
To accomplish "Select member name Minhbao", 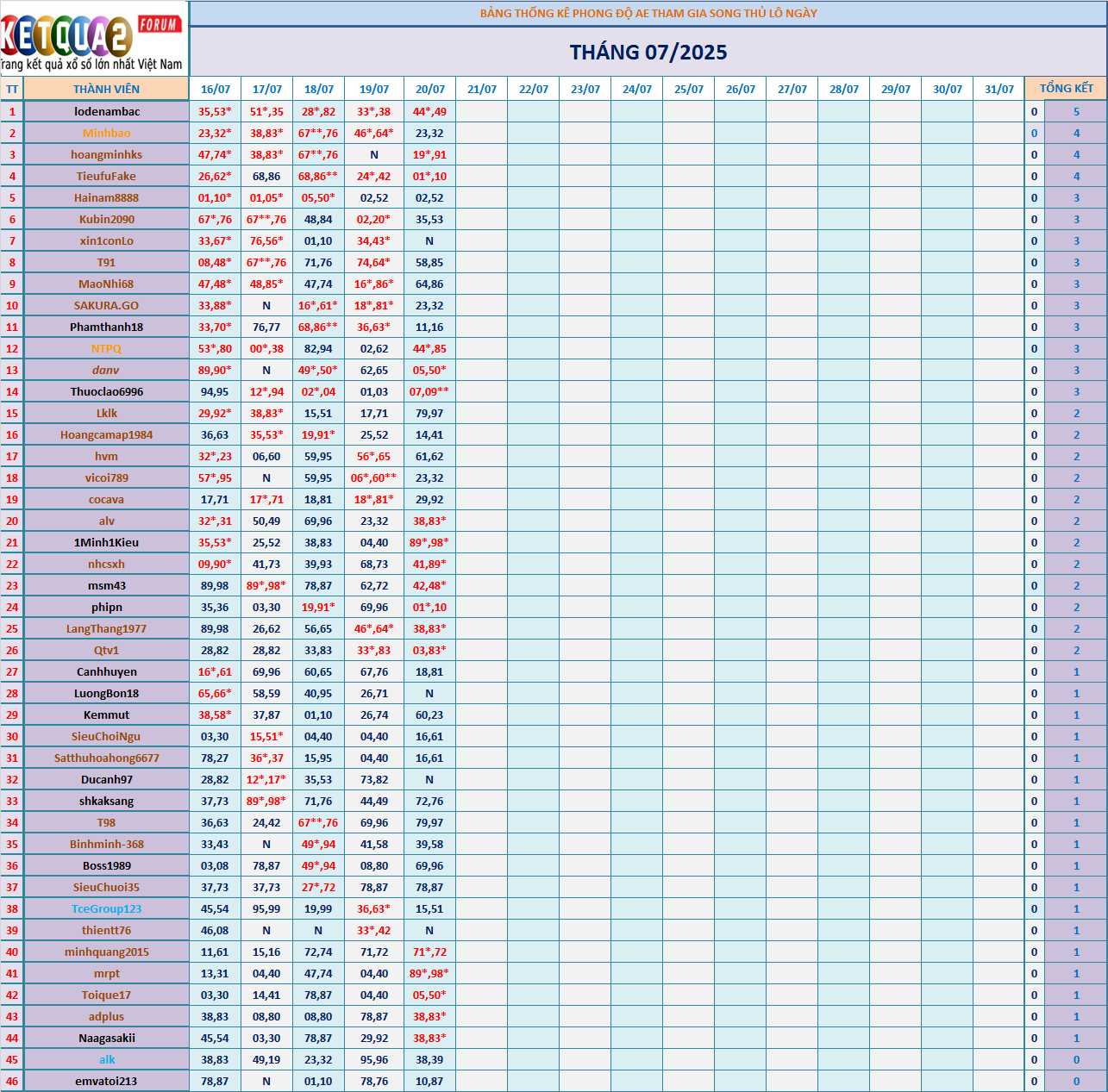I will 107,133.
